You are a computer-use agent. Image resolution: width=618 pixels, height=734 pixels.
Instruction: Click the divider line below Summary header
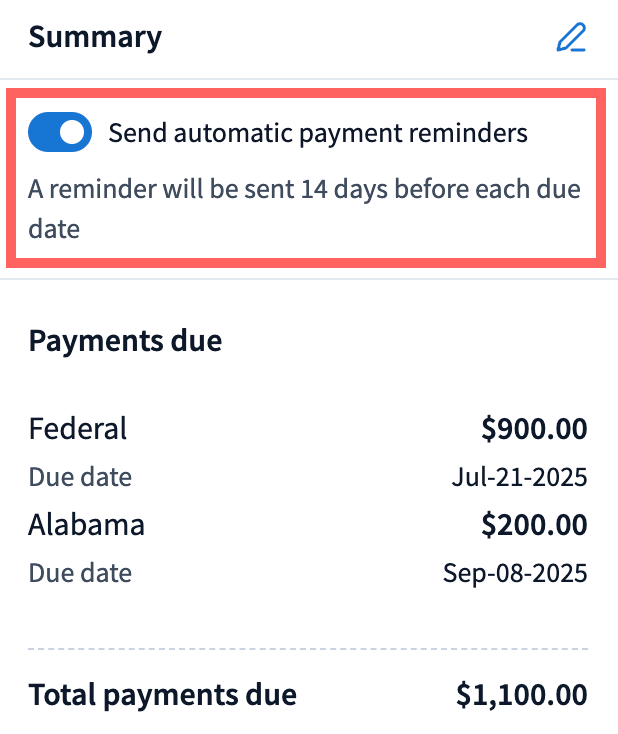[308, 79]
